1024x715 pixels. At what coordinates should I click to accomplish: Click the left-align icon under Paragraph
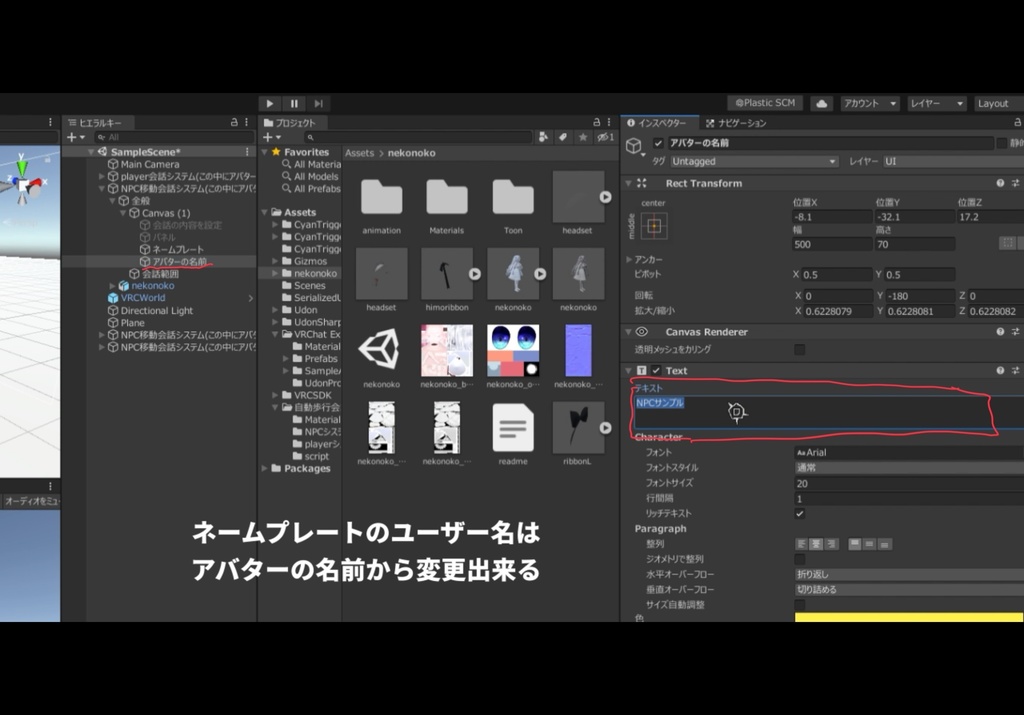pyautogui.click(x=803, y=544)
